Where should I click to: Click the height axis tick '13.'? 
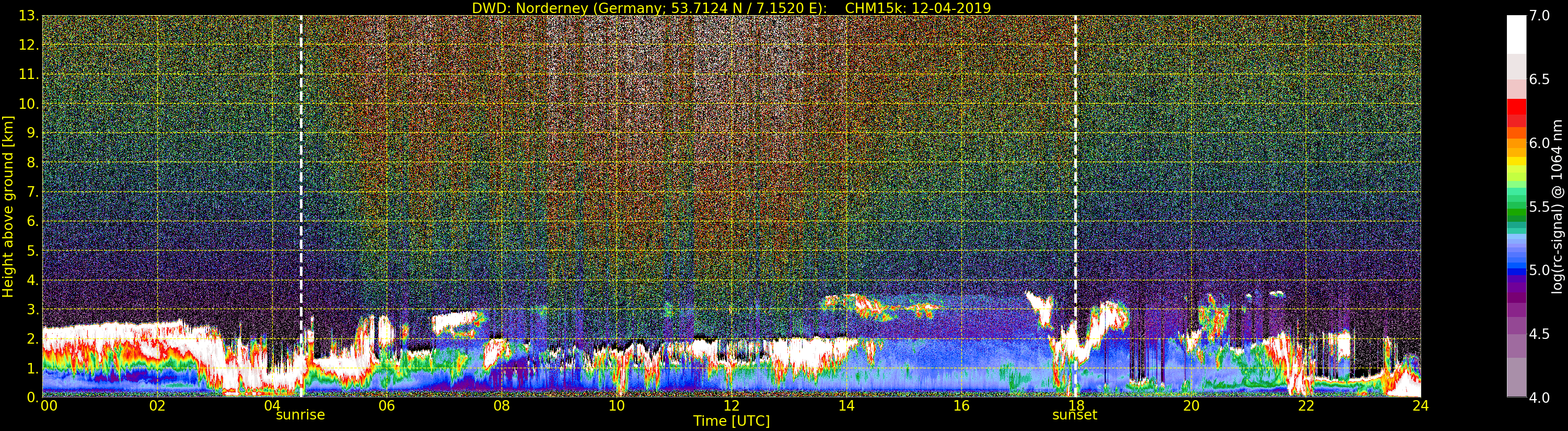(x=29, y=16)
